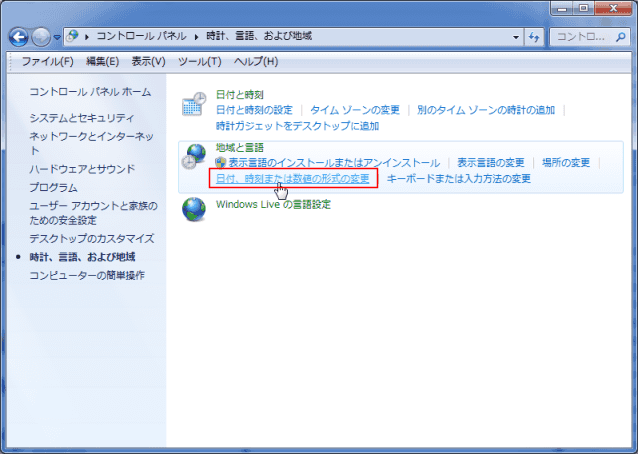The height and width of the screenshot is (454, 638).
Task: Open the 編集(E) menu
Action: pyautogui.click(x=103, y=61)
